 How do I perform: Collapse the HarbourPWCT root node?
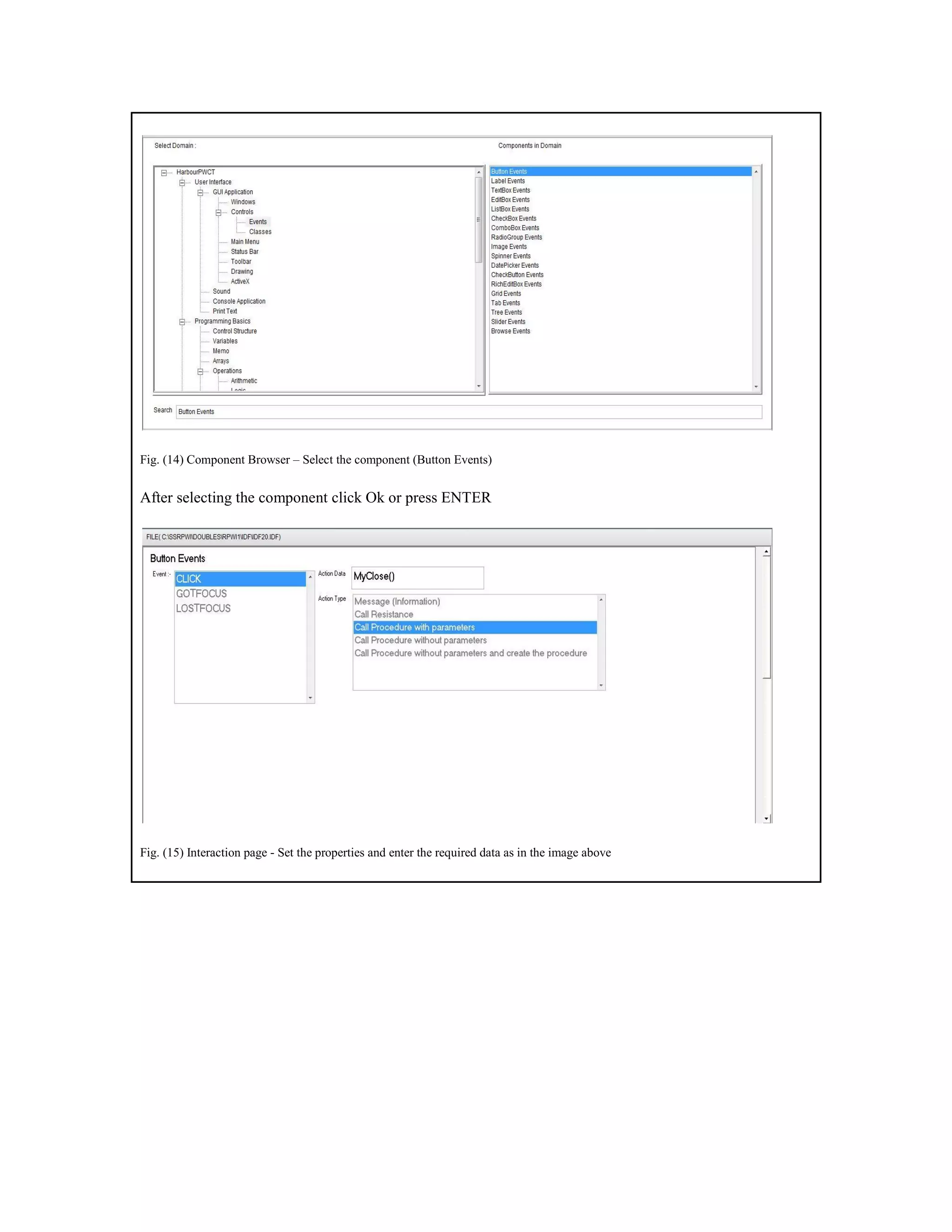[164, 173]
